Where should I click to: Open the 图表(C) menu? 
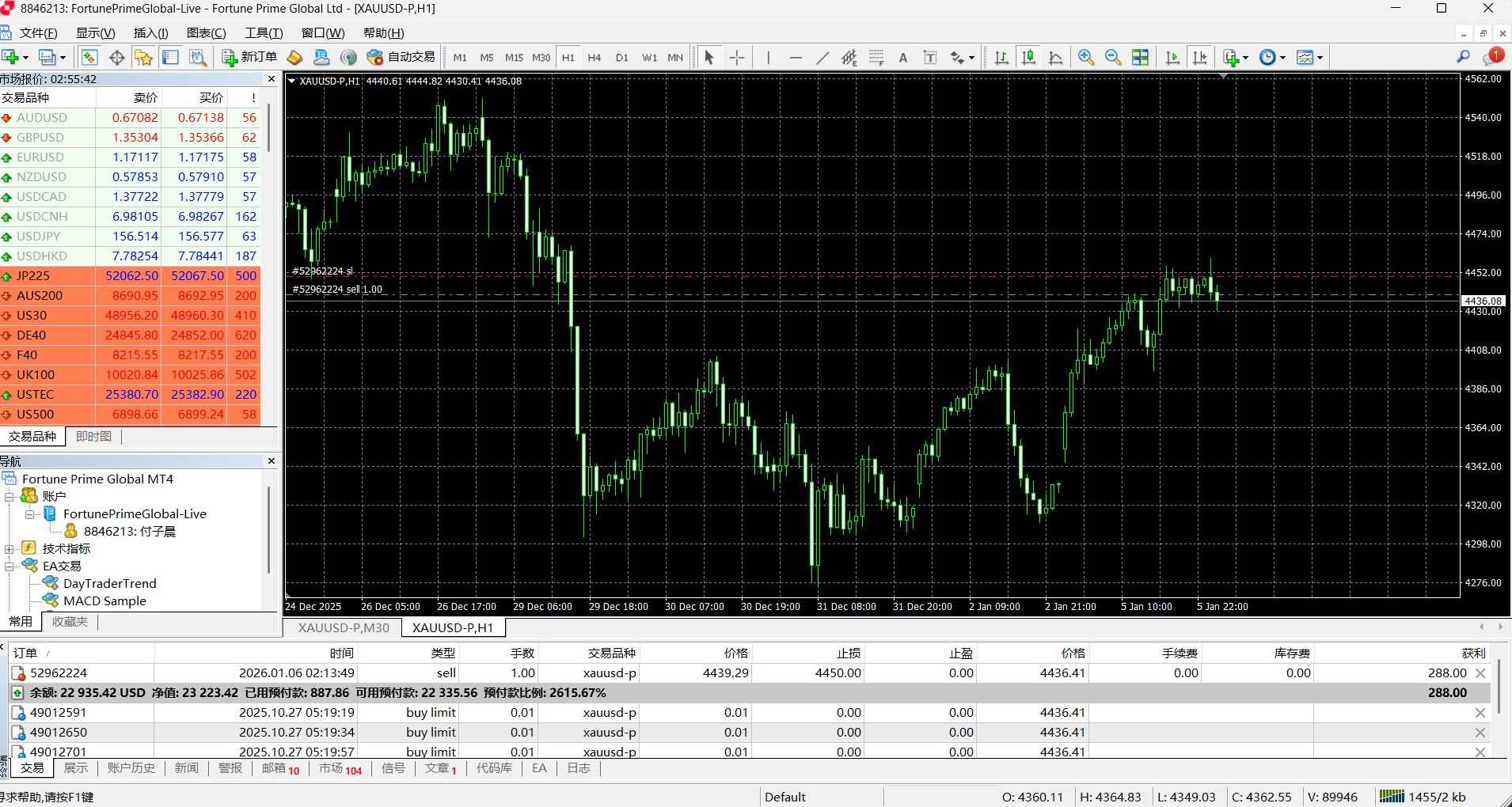click(206, 32)
